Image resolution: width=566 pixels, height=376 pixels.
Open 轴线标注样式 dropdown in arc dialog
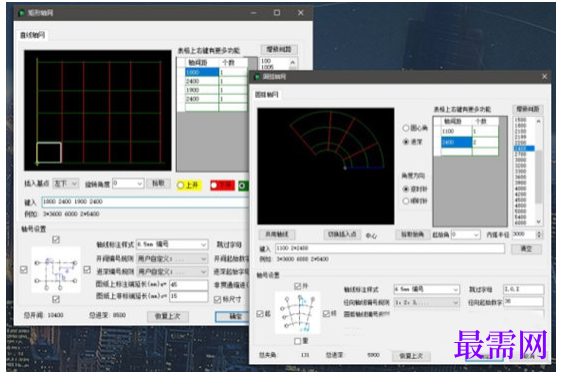426,289
